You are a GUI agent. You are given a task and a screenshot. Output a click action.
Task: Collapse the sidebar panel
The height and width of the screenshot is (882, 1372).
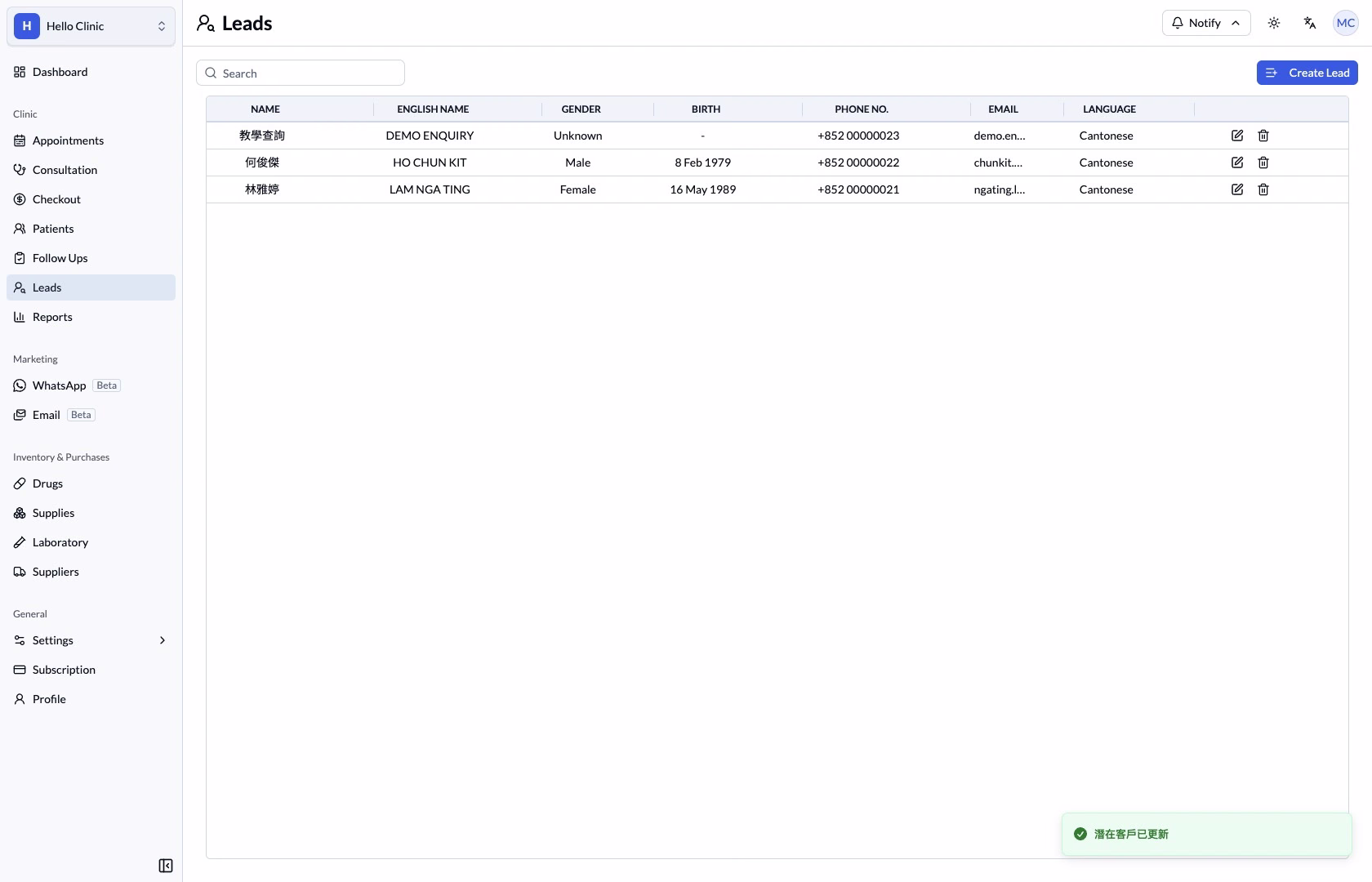point(166,866)
